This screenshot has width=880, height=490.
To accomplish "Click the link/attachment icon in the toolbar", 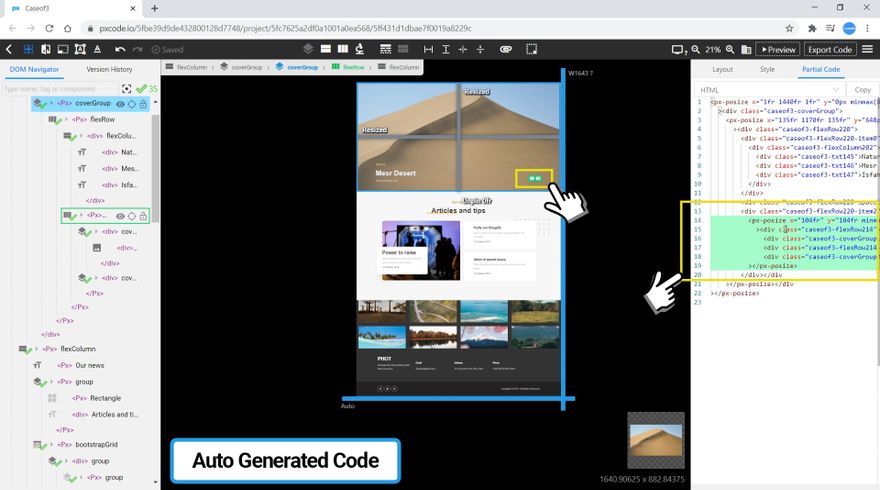I will (x=505, y=49).
